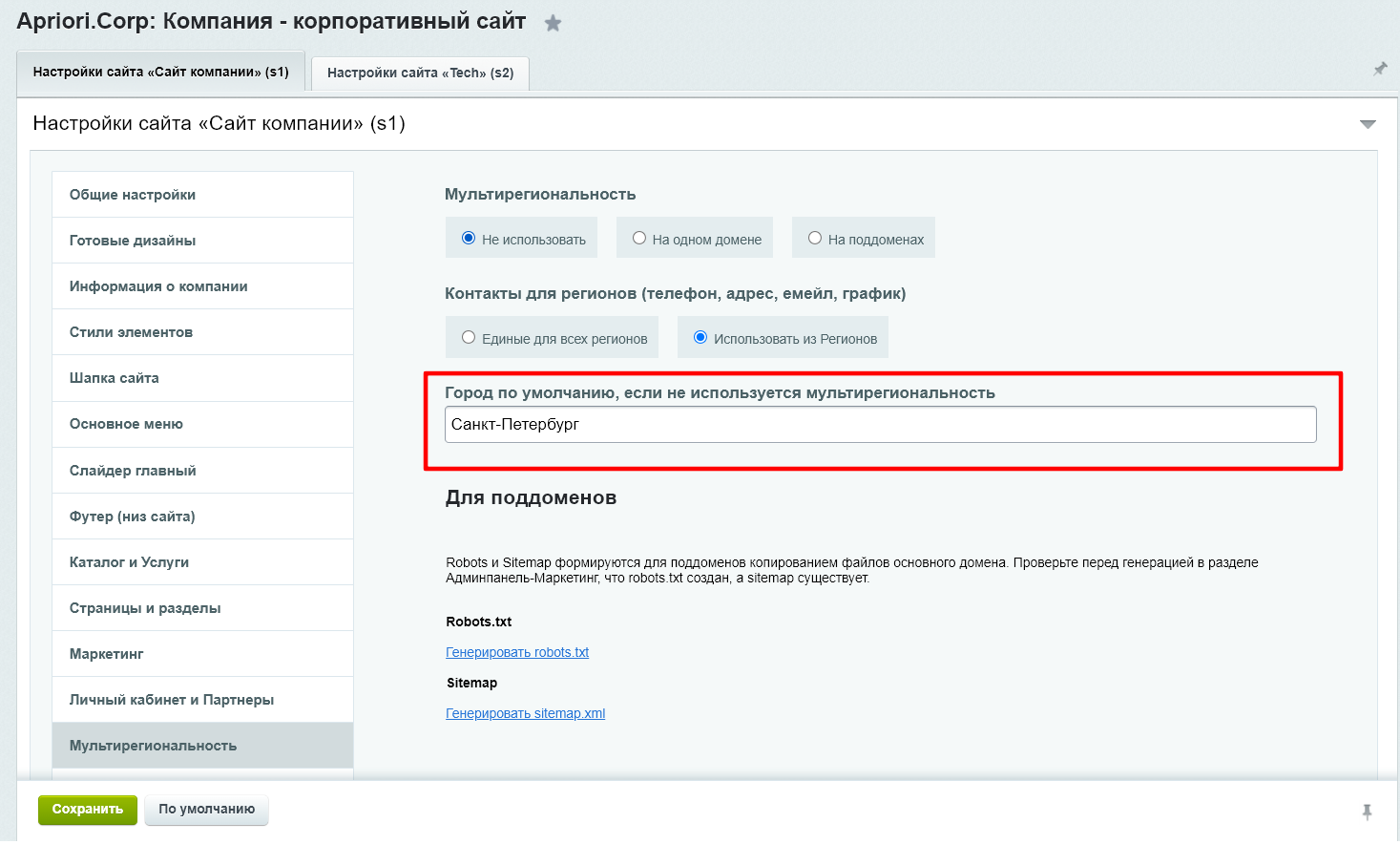
Task: Click the default city input field
Action: pyautogui.click(x=880, y=425)
